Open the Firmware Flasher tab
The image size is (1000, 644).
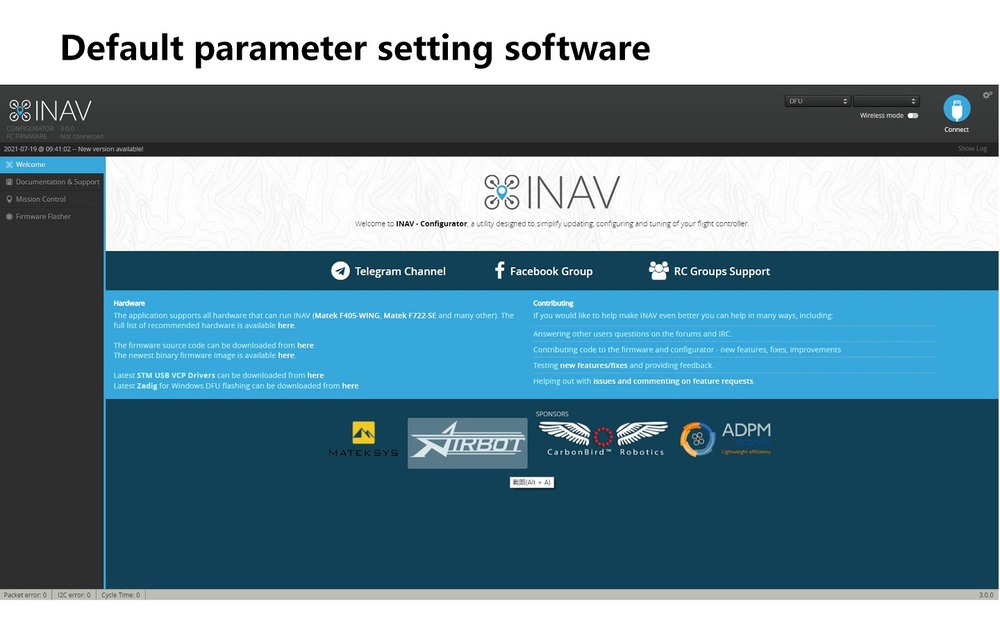[52, 216]
